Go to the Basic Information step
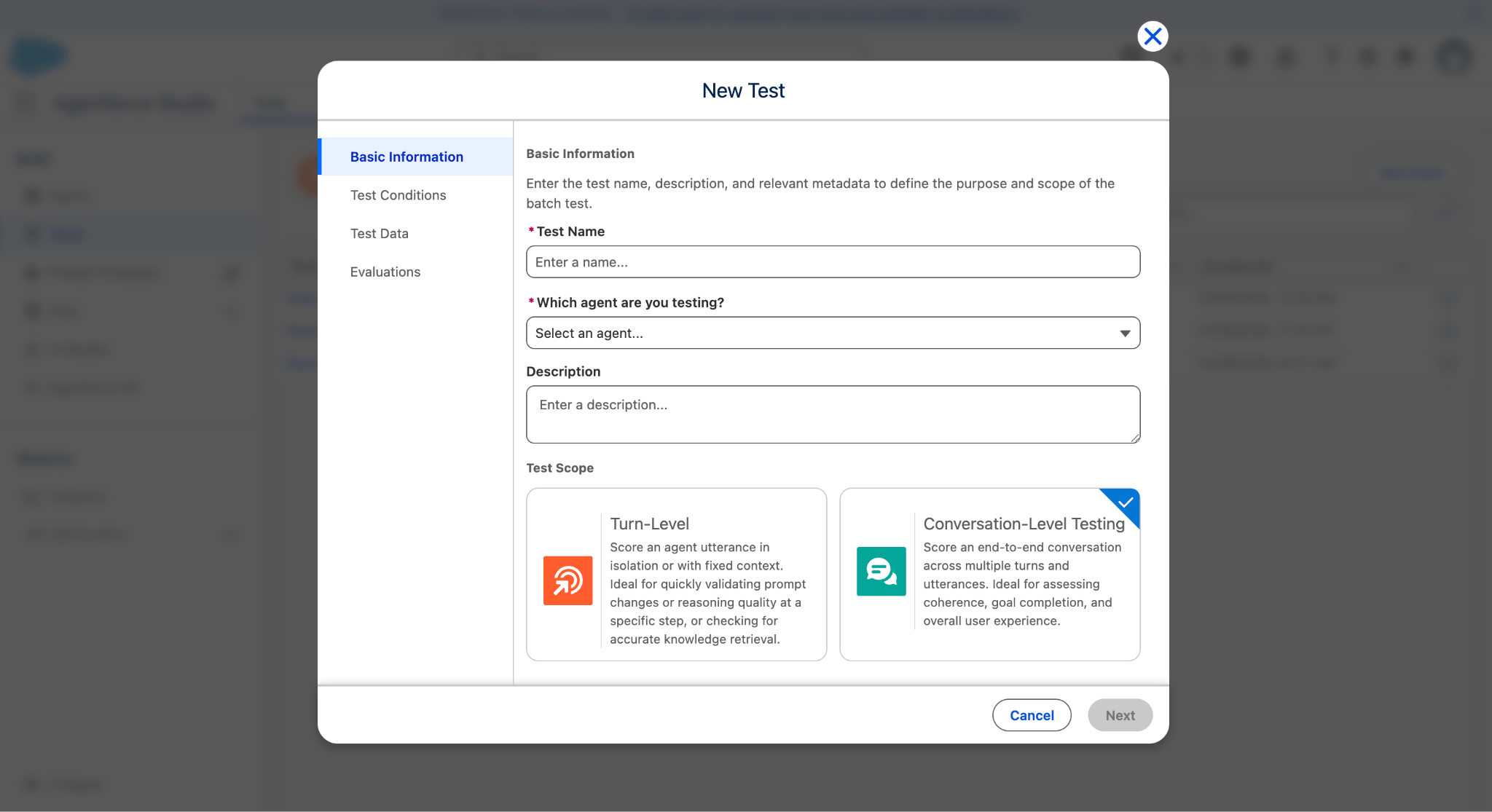This screenshot has width=1492, height=812. 407,157
